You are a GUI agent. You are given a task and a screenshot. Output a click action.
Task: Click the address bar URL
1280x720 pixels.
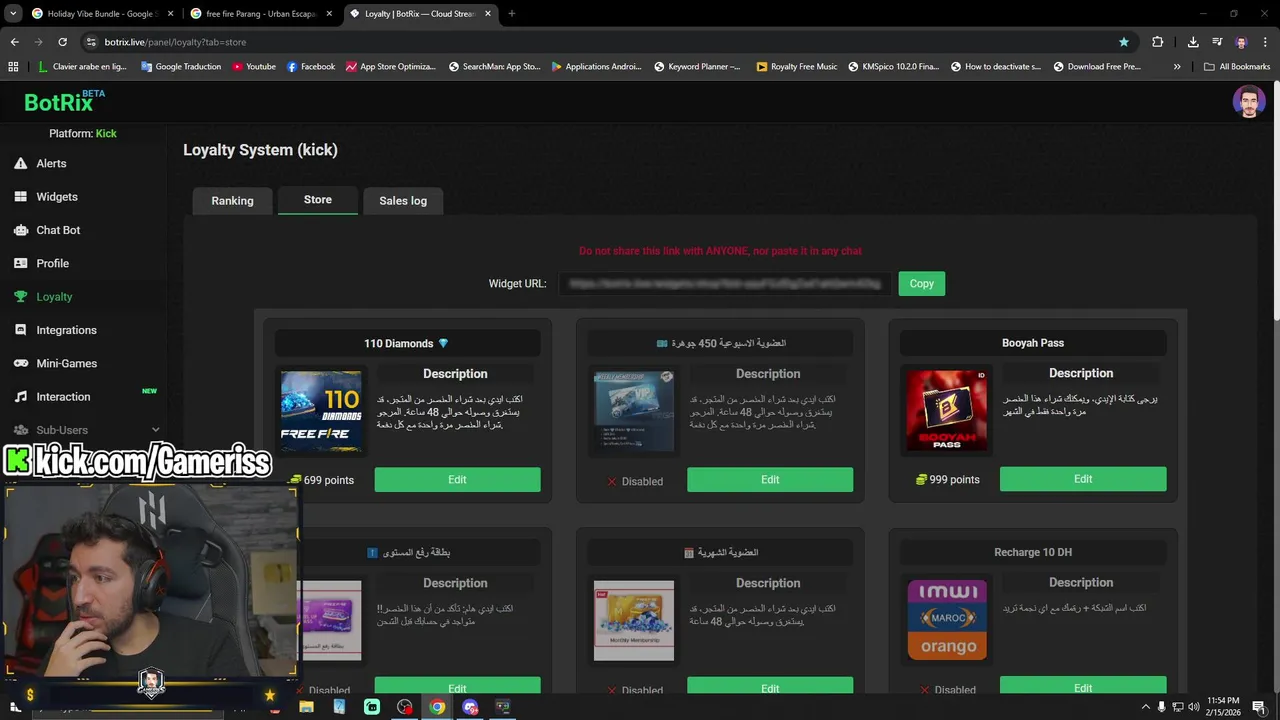tap(175, 42)
